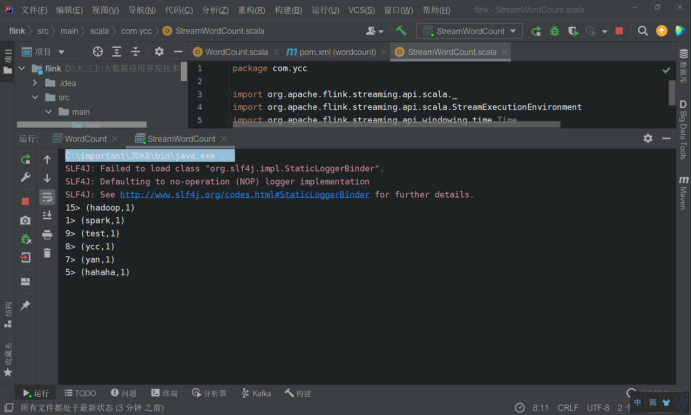The image size is (692, 415).
Task: Rerun using the run panel green arrow
Action: [x=26, y=159]
